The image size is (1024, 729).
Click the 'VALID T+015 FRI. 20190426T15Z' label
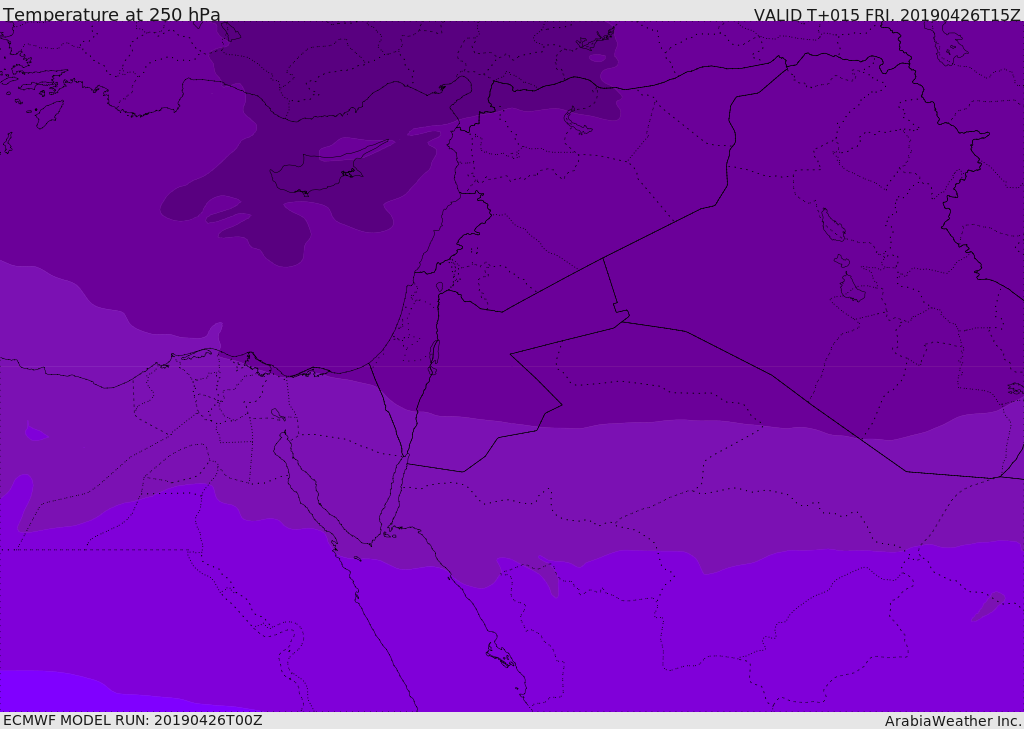click(x=887, y=15)
